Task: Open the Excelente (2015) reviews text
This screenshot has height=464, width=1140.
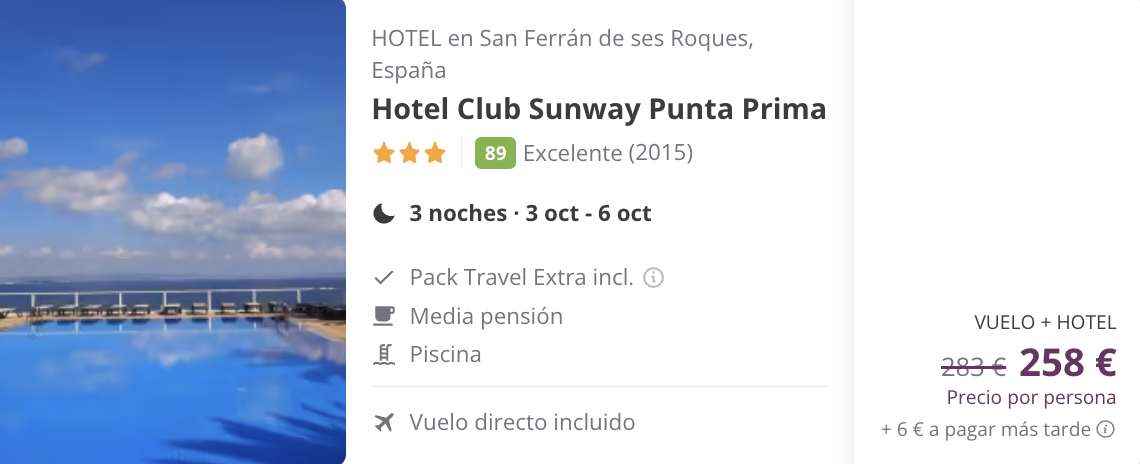Action: coord(607,154)
